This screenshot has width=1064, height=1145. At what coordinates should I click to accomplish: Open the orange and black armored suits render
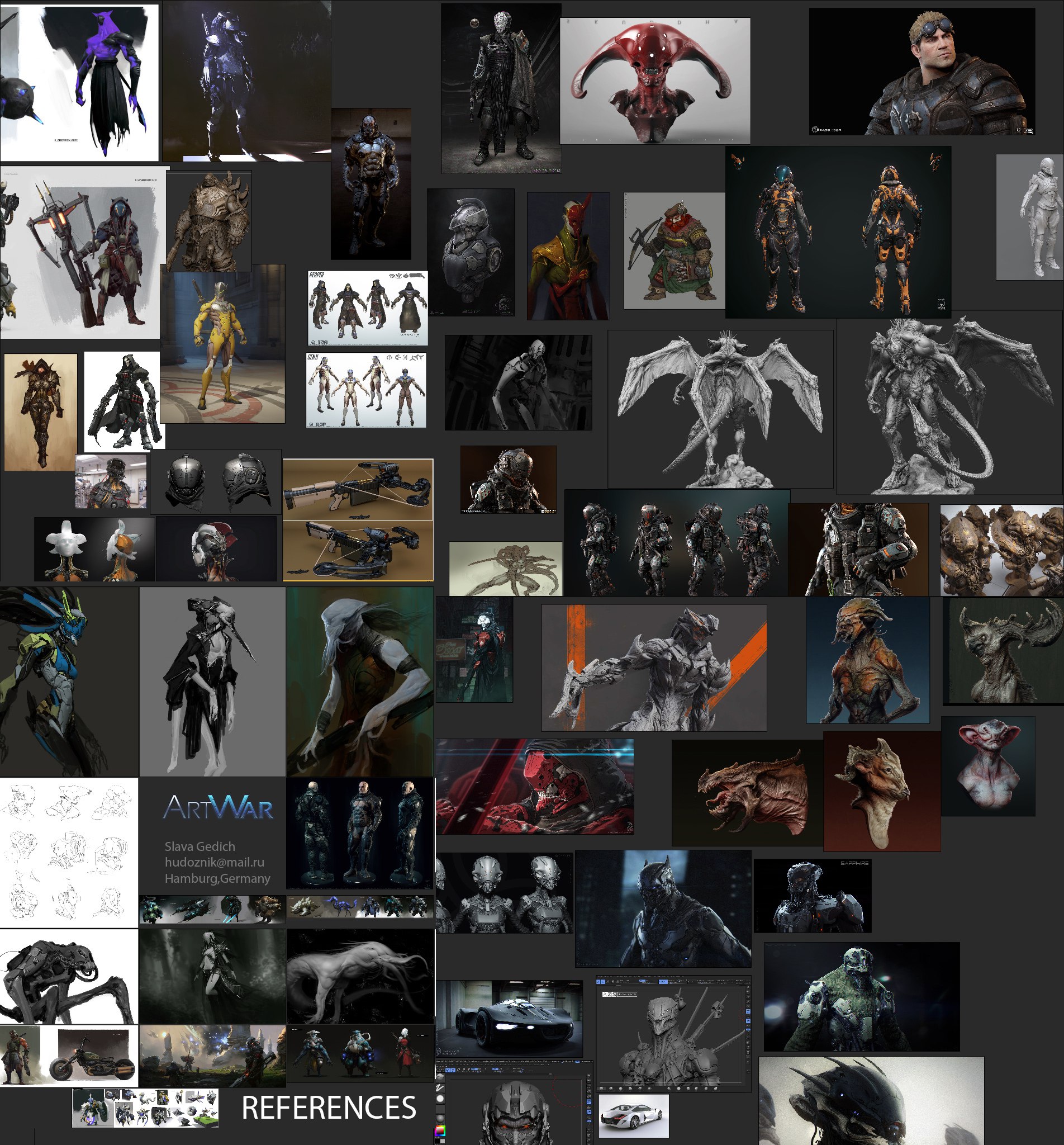(x=838, y=232)
